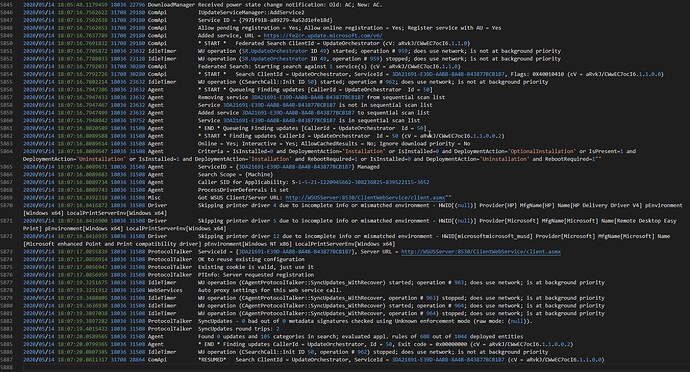Click line number 5870 in the gutter
The image size is (690, 372).
7,206
